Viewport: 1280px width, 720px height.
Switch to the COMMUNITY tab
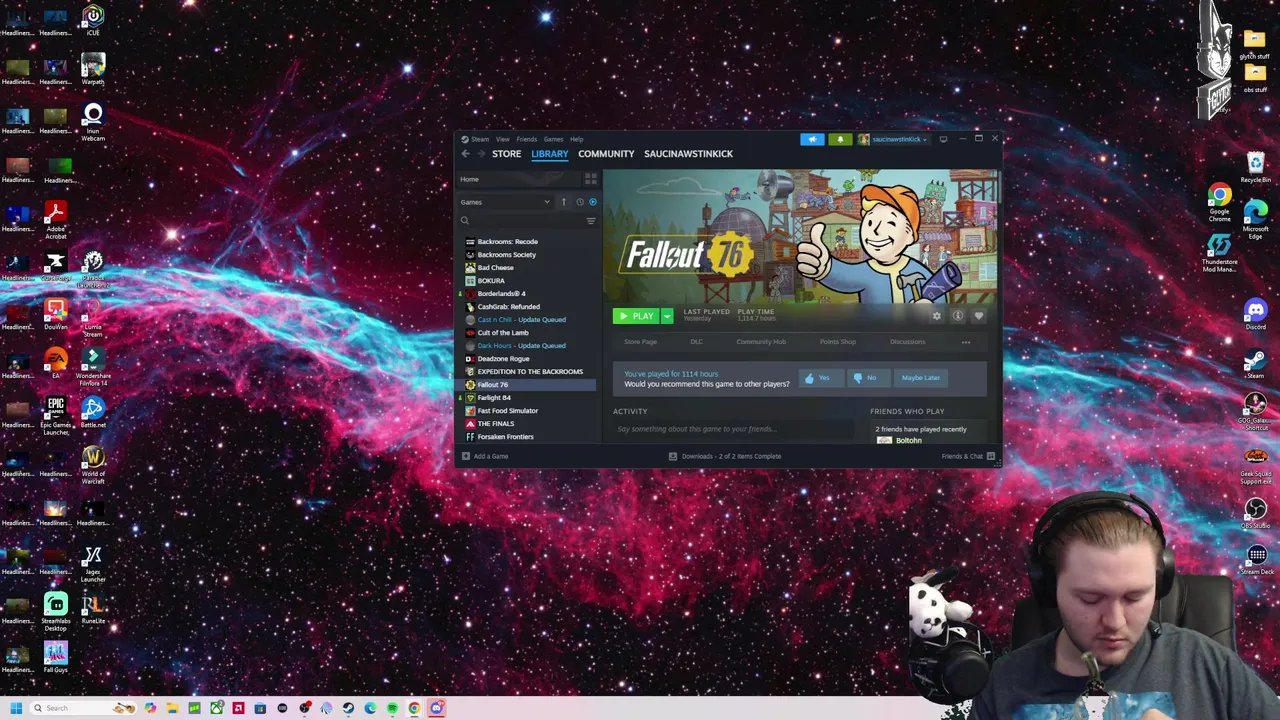tap(606, 154)
